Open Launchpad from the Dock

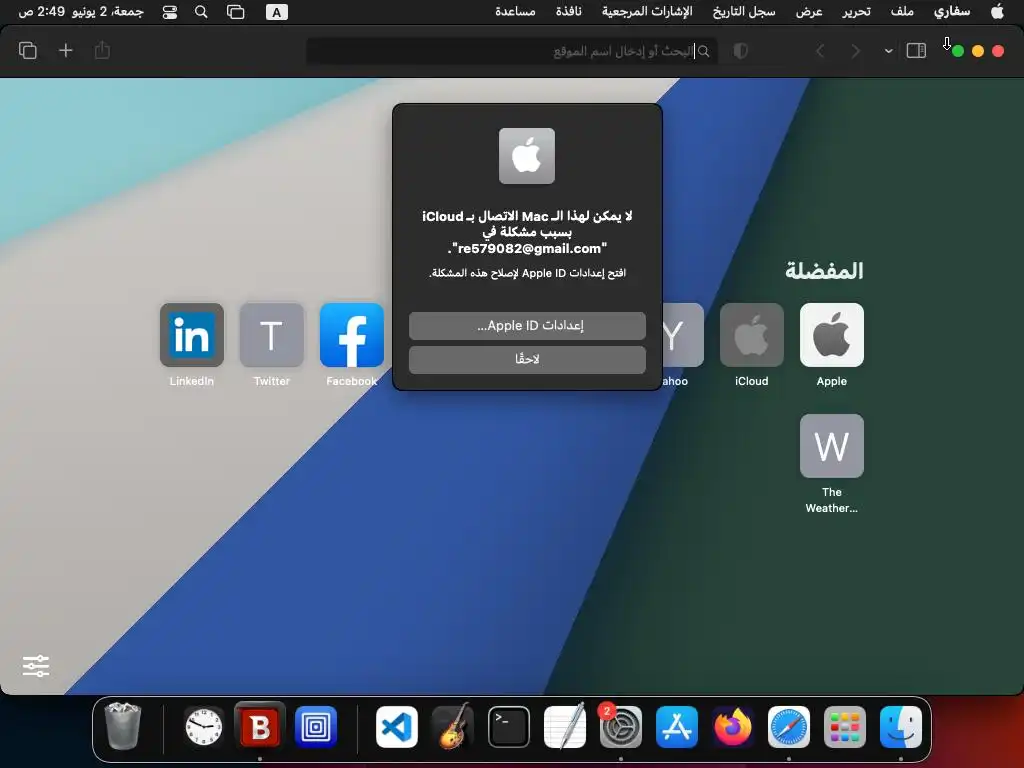tap(844, 727)
